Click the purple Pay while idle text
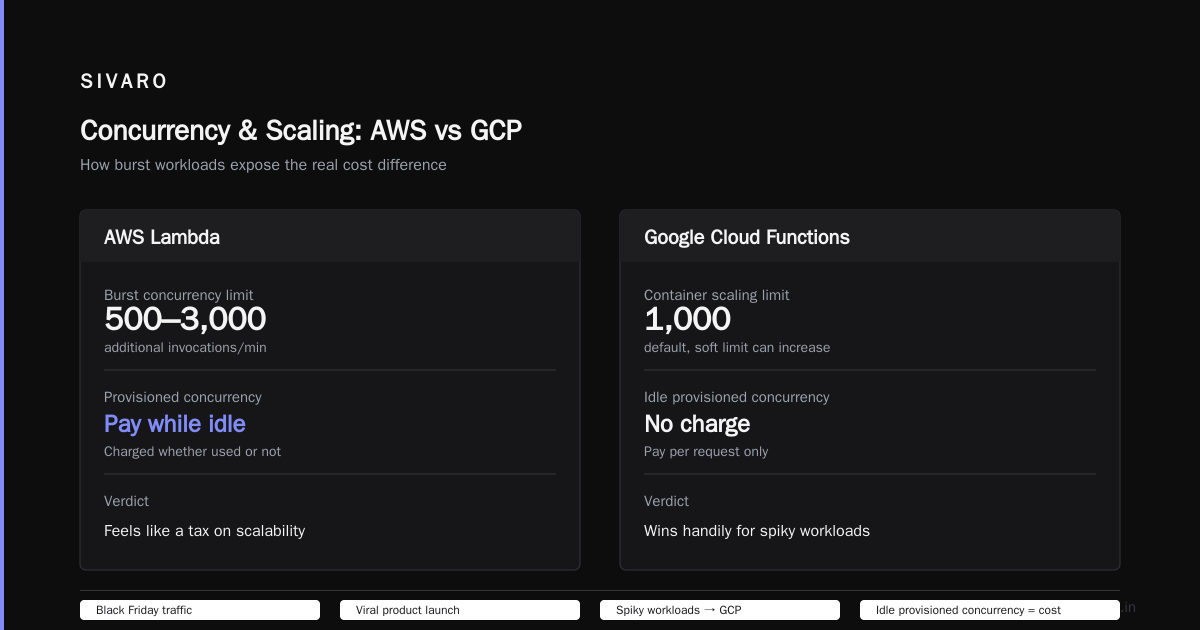1200x630 pixels. [x=175, y=424]
